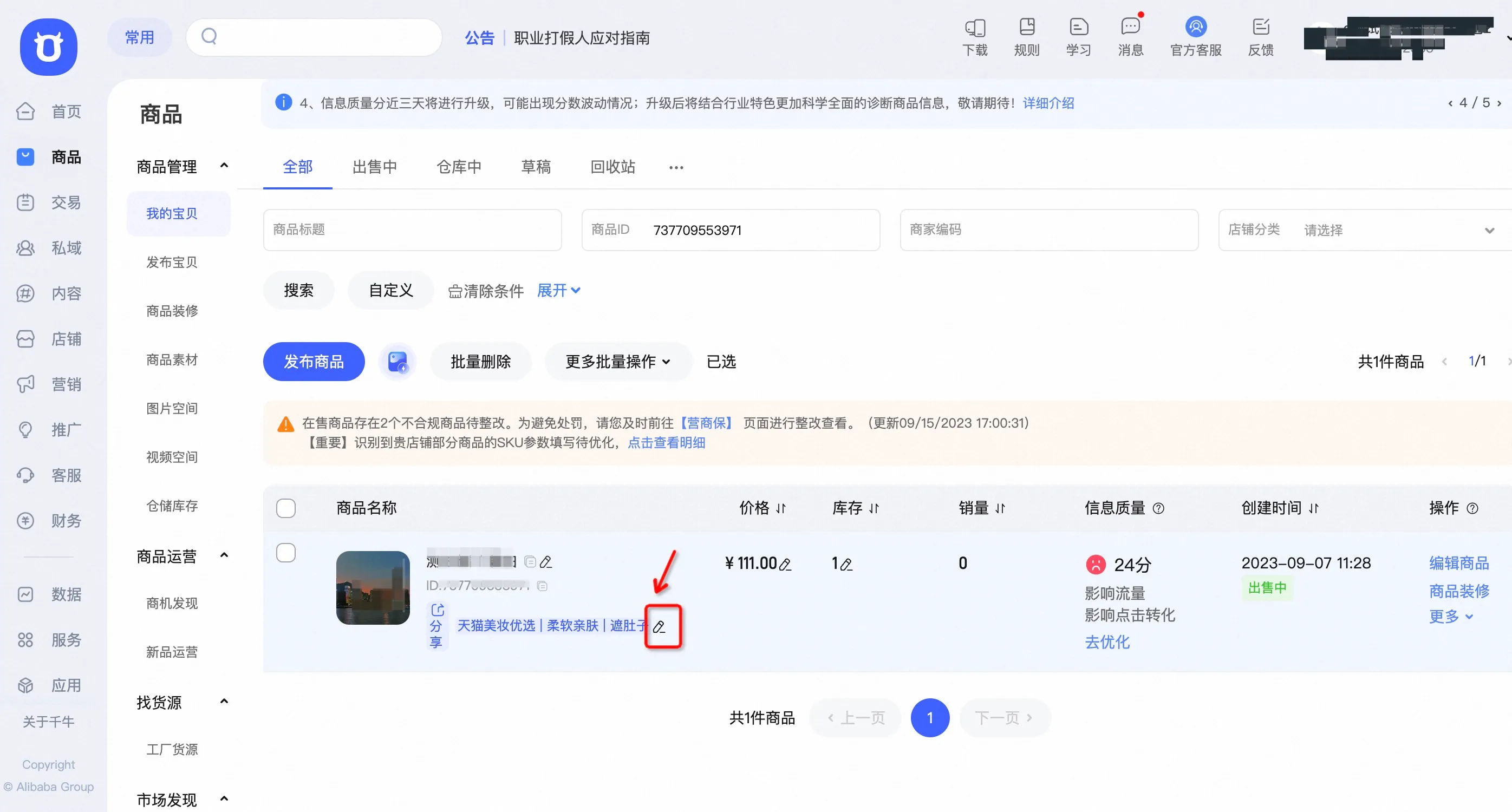The width and height of the screenshot is (1512, 812).
Task: Switch to the 回收站 tab
Action: pyautogui.click(x=613, y=167)
